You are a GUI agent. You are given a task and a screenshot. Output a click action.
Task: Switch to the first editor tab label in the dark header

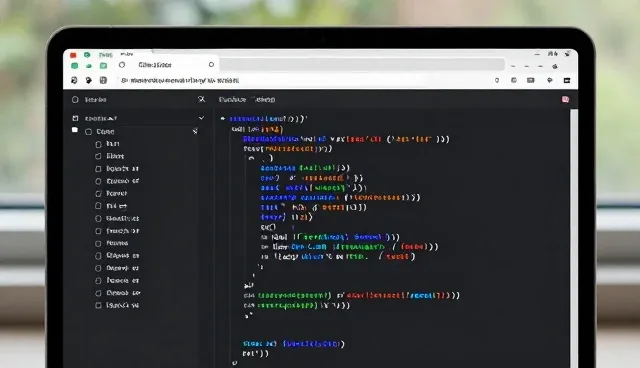232,100
